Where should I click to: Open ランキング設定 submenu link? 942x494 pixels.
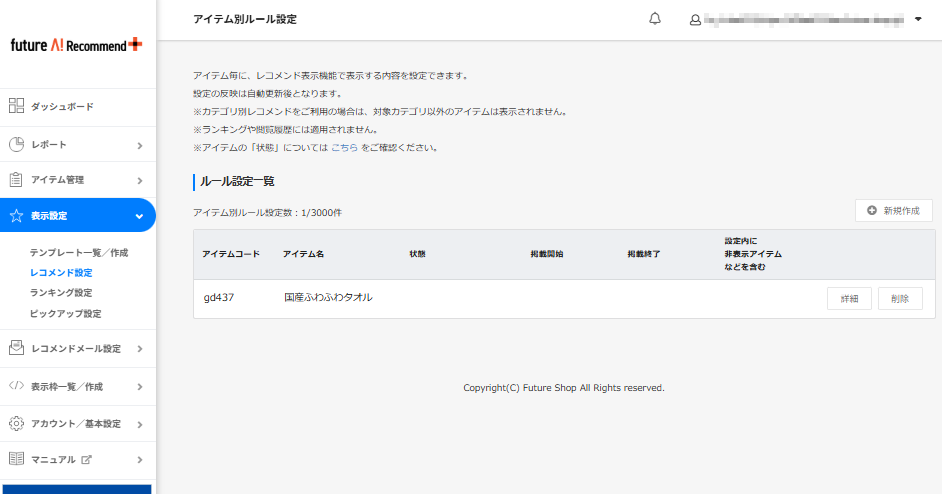[61, 293]
